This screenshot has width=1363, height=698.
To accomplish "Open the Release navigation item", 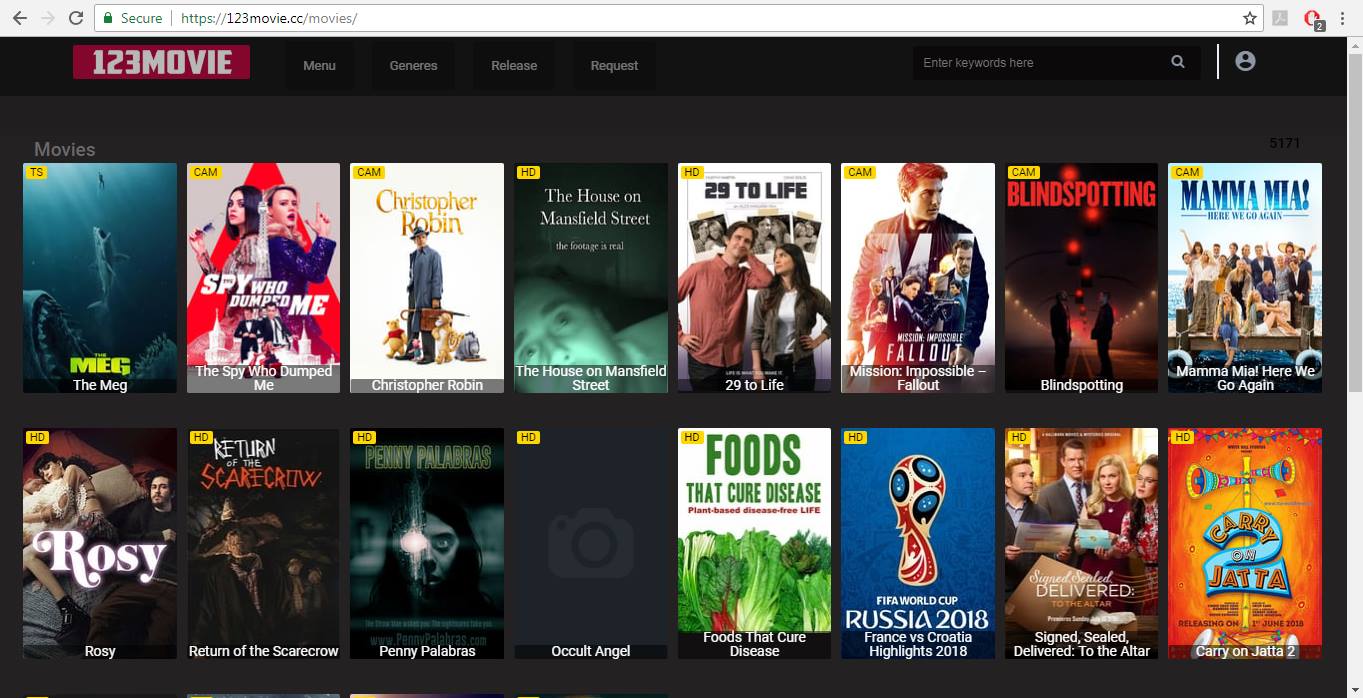I will [x=514, y=65].
